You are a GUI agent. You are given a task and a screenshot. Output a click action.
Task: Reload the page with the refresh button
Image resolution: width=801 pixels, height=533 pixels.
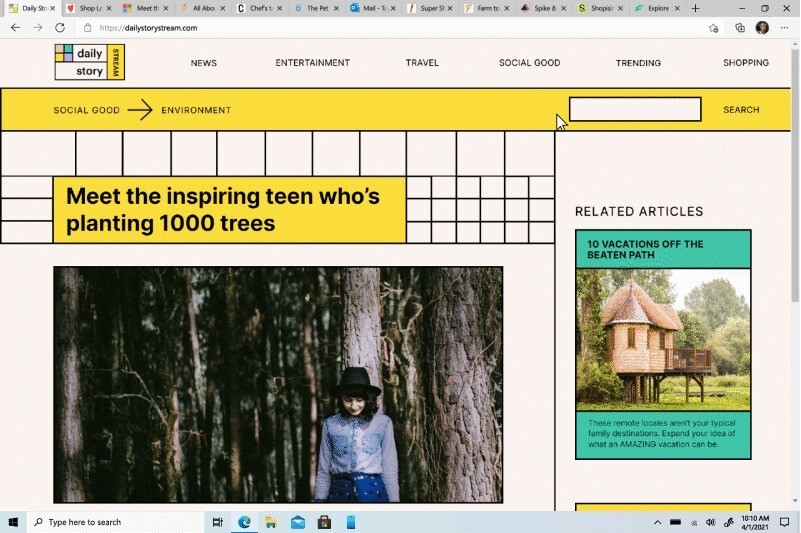point(60,28)
